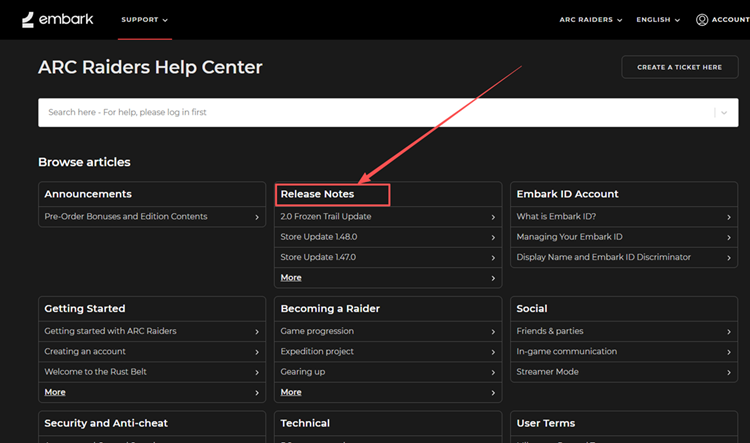Expand the ARC Raiders game selector
750x443 pixels.
tap(591, 20)
